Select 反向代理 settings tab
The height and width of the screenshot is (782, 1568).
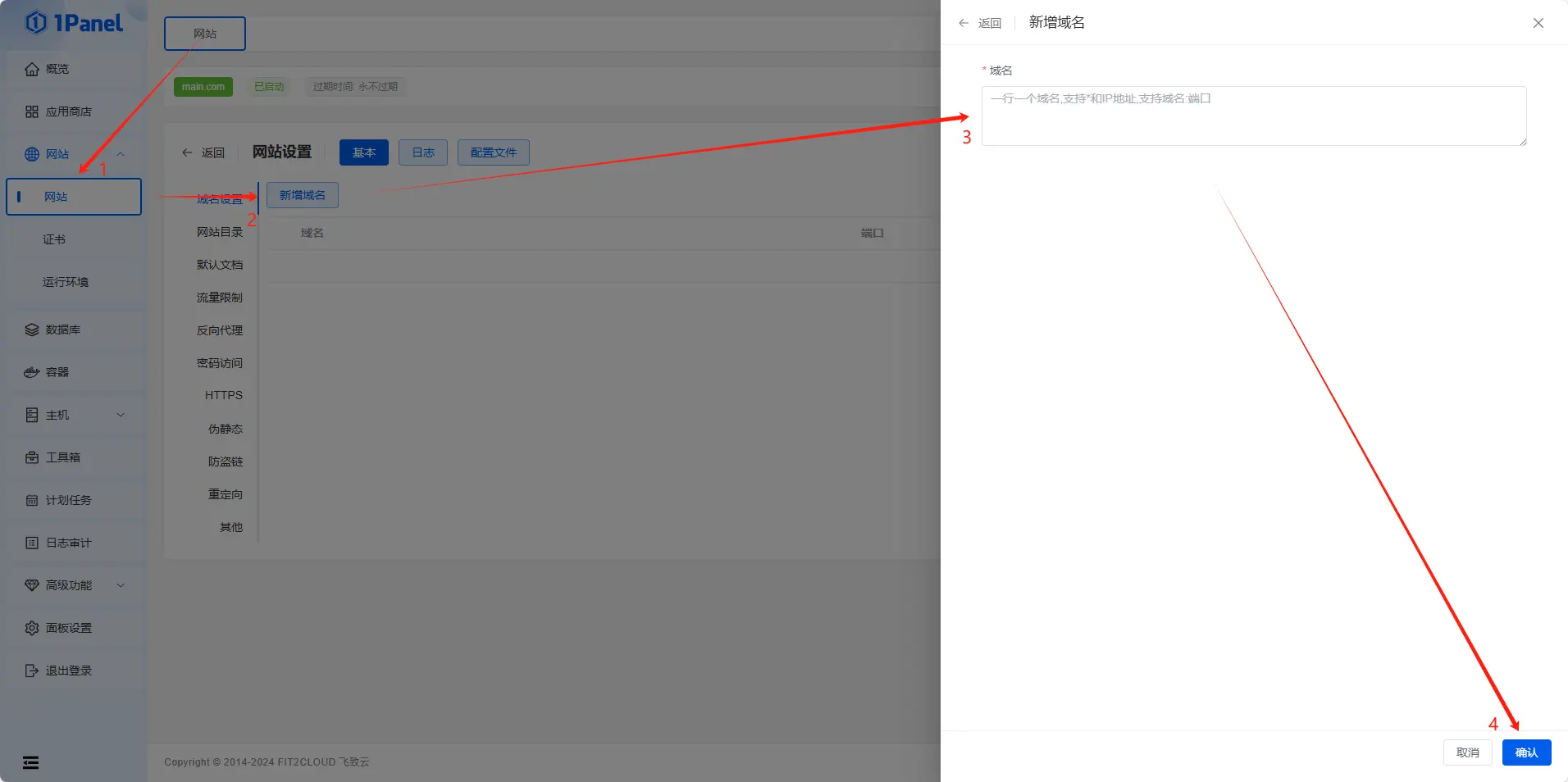click(x=220, y=330)
